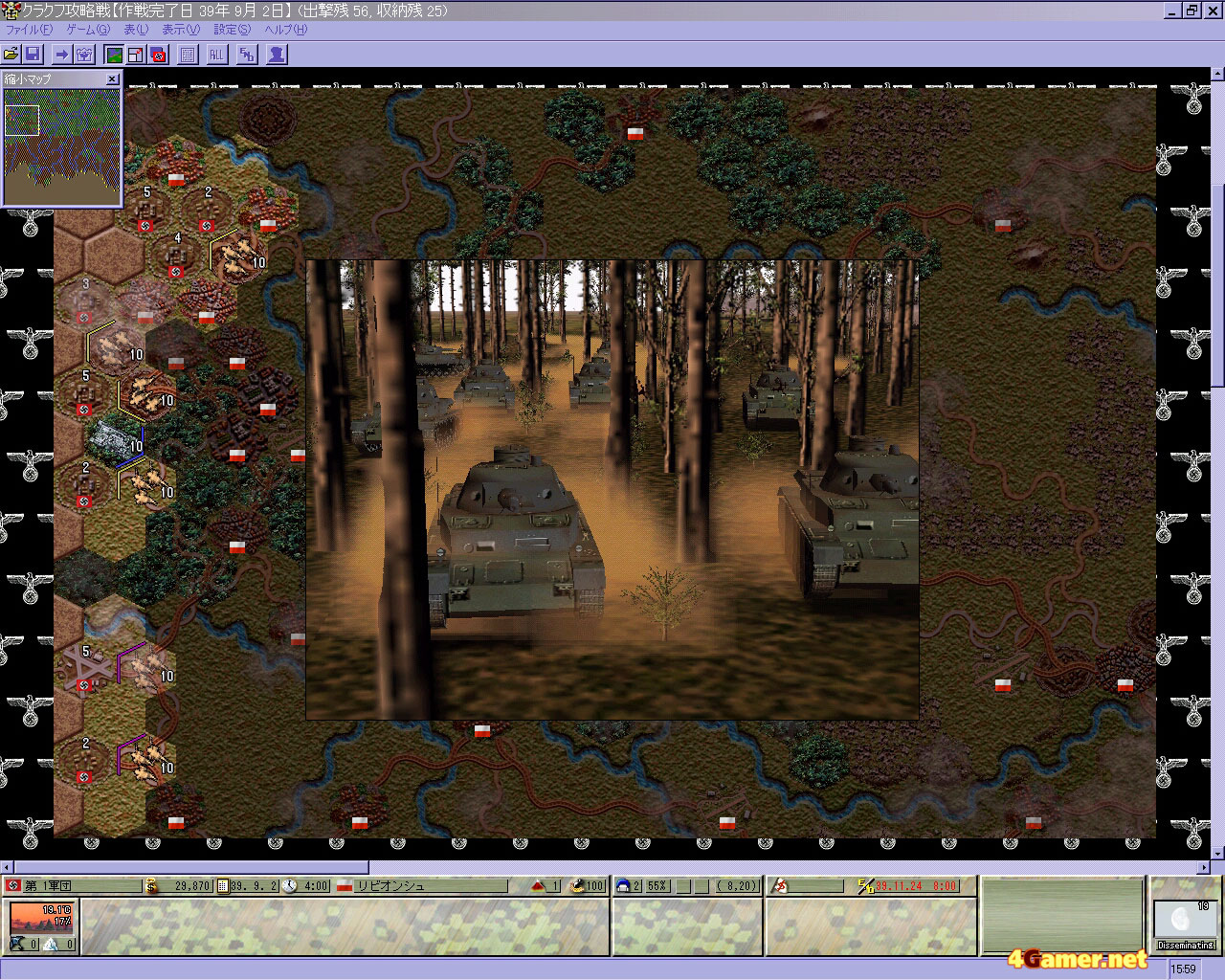
Task: Toggle the minimap window toolbar button
Action: point(136,55)
